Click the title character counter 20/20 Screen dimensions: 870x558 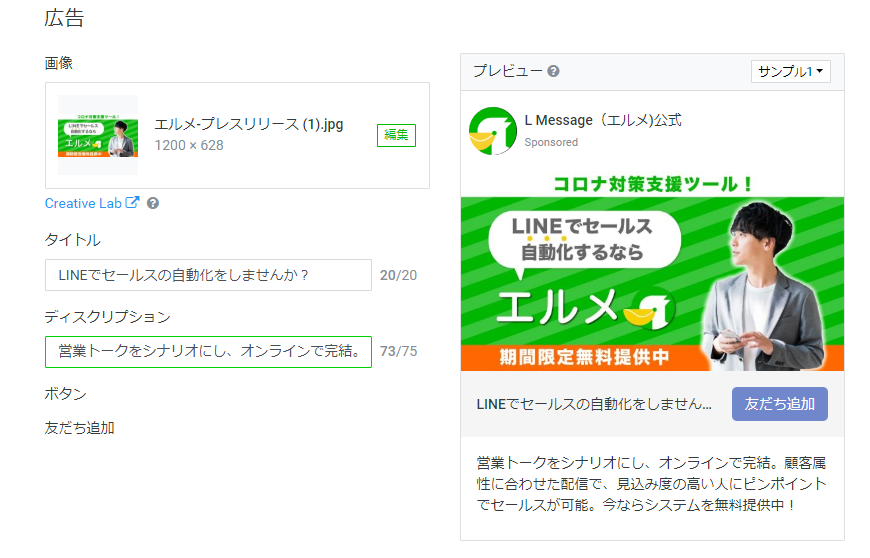click(398, 275)
